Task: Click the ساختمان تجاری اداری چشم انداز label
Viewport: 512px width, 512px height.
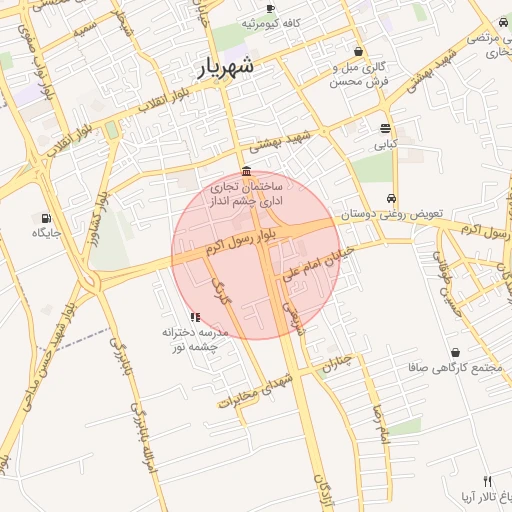Action: (246, 194)
